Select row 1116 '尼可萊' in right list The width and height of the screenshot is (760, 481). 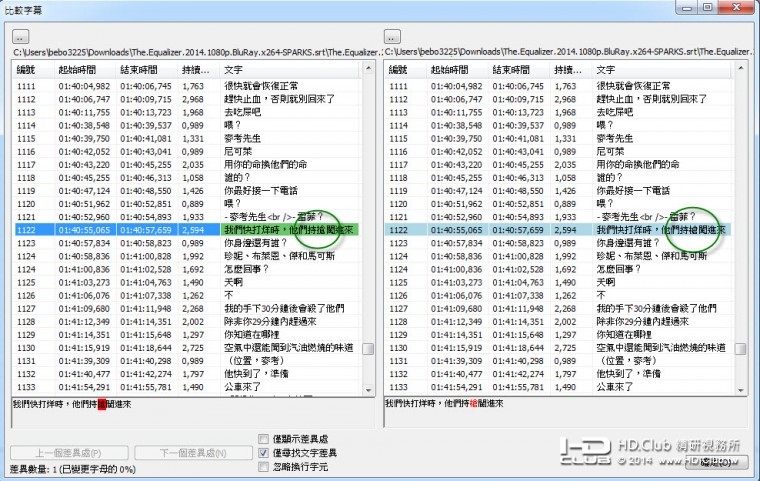pos(559,151)
